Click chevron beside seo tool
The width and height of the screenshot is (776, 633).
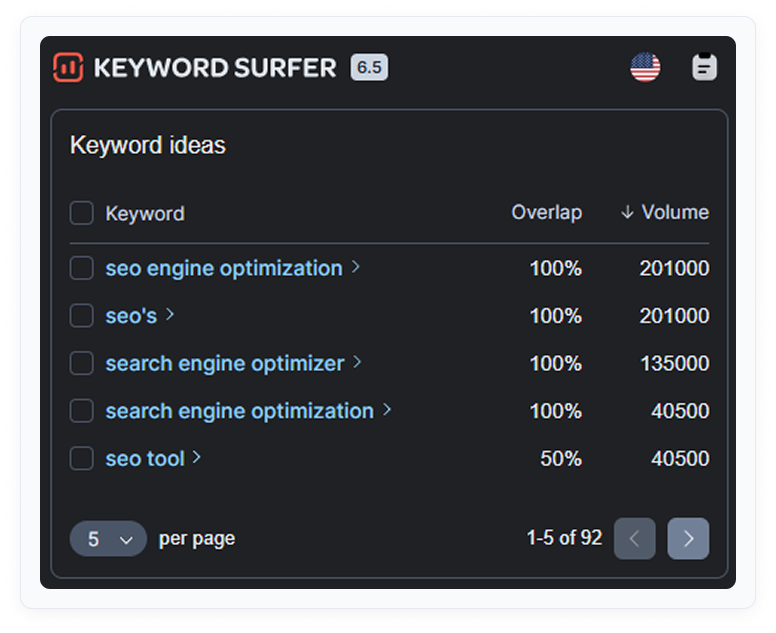tap(196, 457)
